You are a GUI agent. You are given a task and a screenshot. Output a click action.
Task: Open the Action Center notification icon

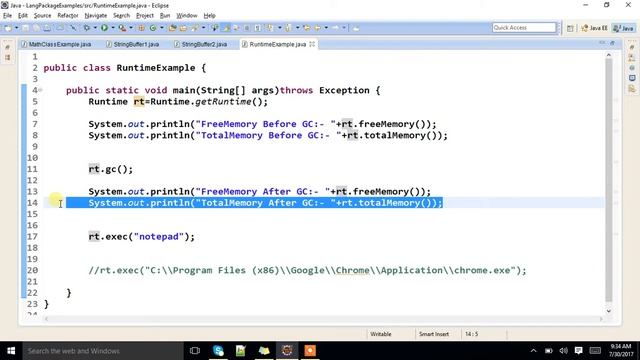tap(578, 351)
